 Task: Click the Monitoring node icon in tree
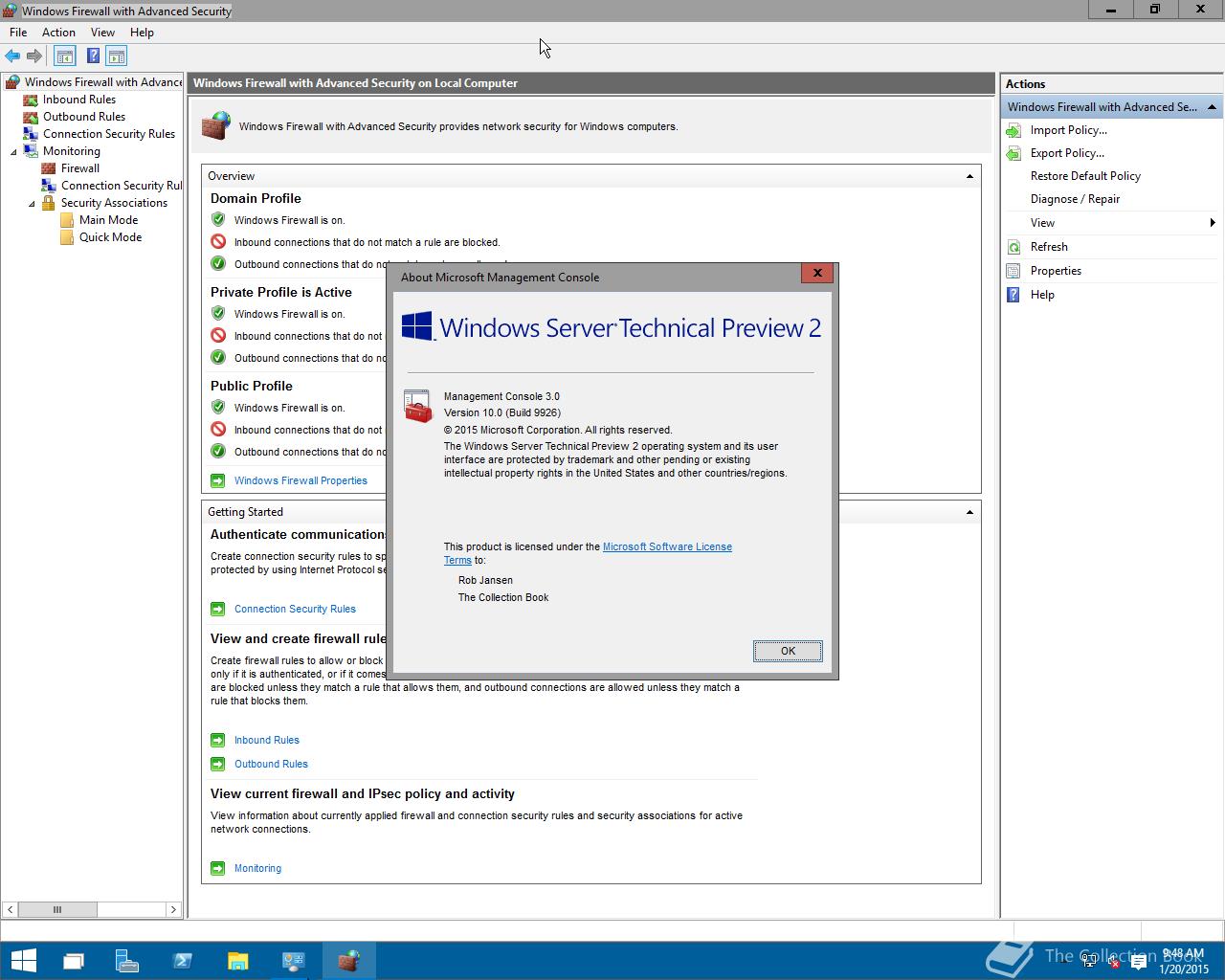(30, 151)
